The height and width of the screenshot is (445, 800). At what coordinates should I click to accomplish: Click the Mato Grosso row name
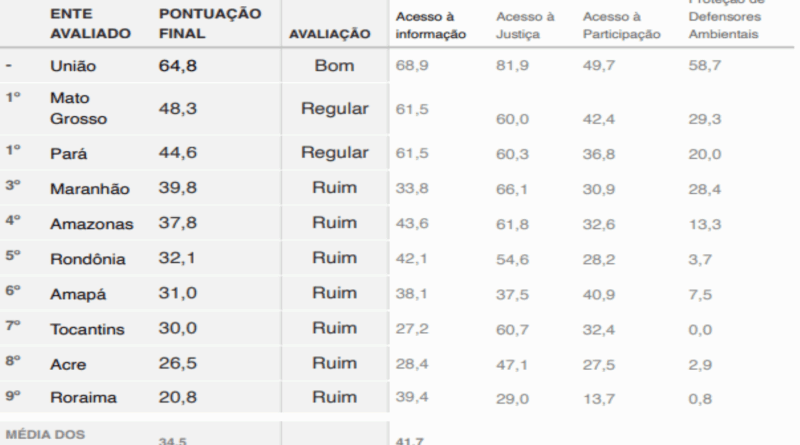(78, 109)
